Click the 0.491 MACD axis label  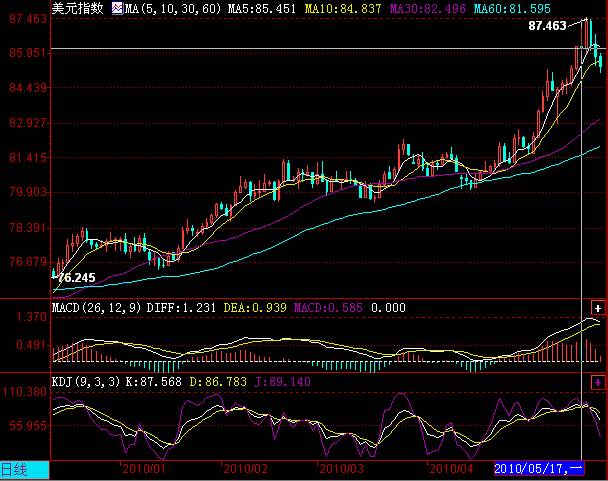[x=31, y=345]
